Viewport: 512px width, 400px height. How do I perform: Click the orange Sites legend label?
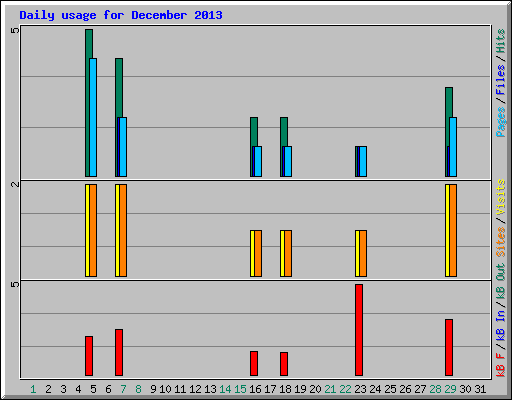click(500, 242)
